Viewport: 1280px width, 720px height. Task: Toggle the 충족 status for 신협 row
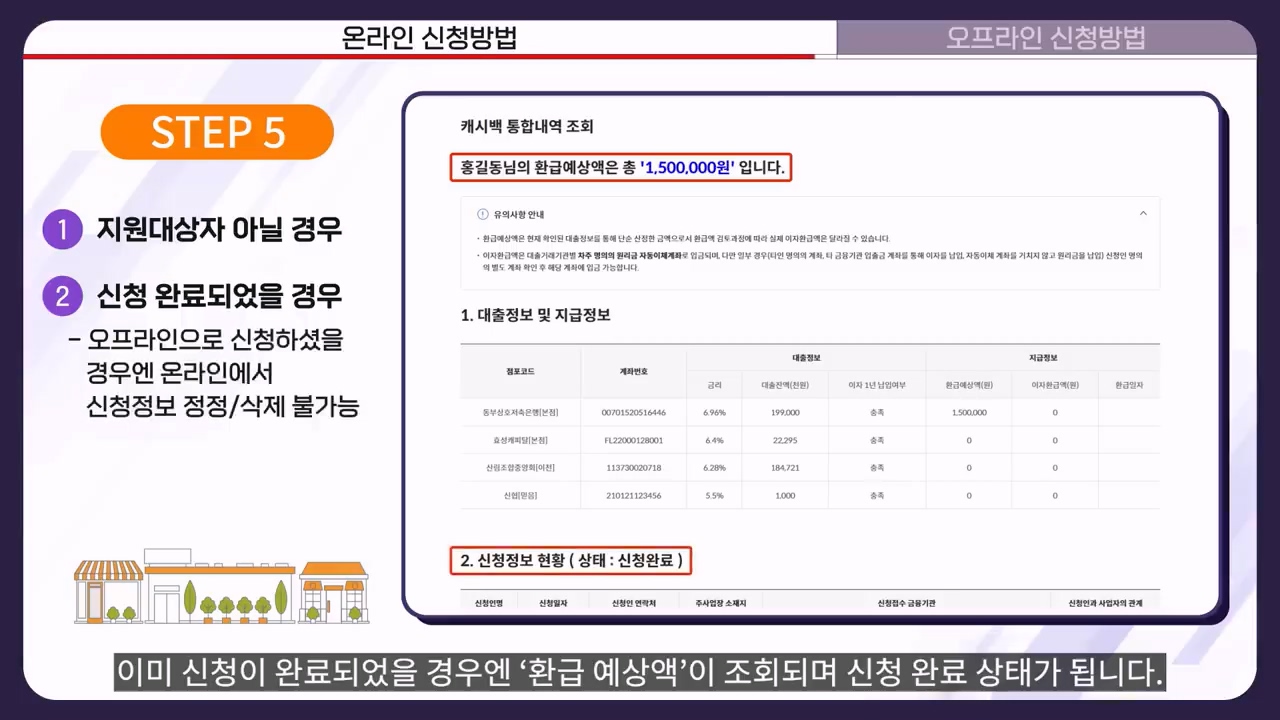[876, 495]
